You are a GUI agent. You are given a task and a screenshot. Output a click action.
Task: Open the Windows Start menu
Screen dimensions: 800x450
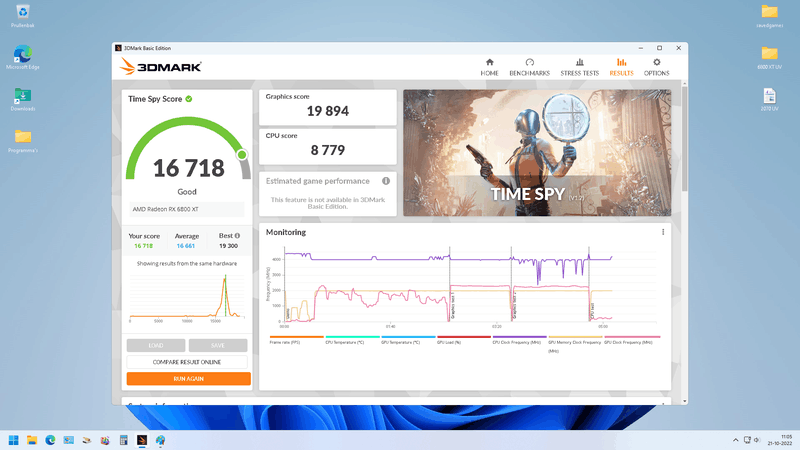pyautogui.click(x=14, y=440)
